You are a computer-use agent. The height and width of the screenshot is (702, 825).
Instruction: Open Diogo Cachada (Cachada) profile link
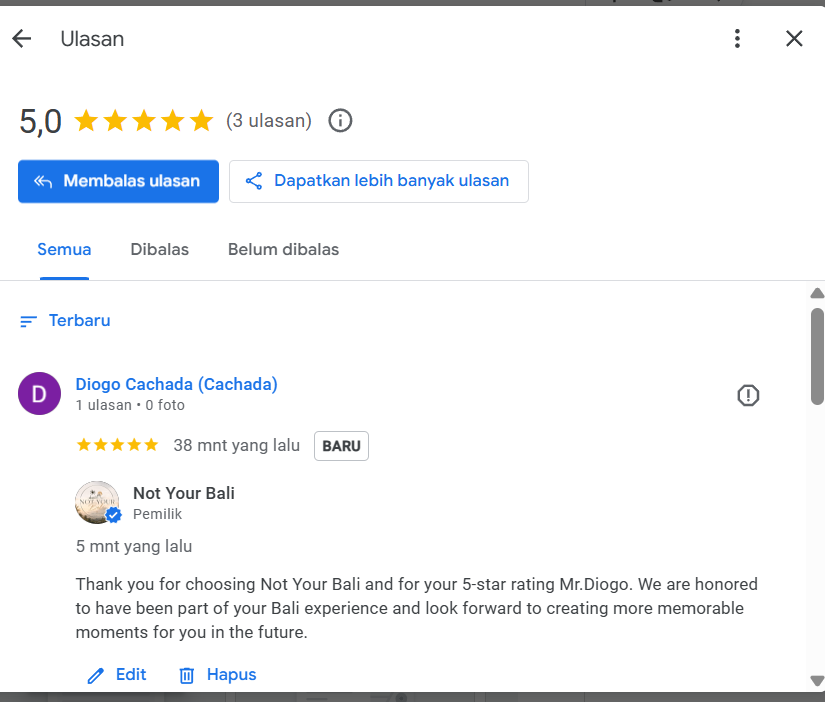coord(176,384)
